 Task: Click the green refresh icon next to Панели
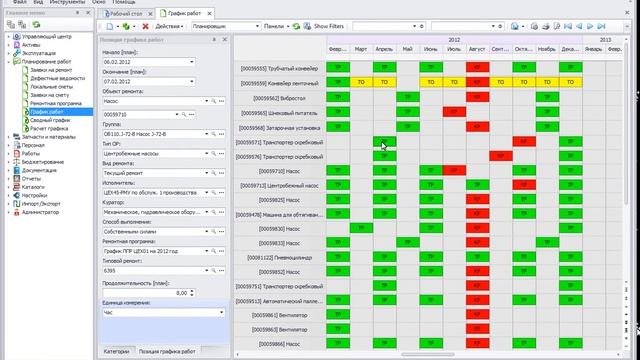pyautogui.click(x=296, y=26)
